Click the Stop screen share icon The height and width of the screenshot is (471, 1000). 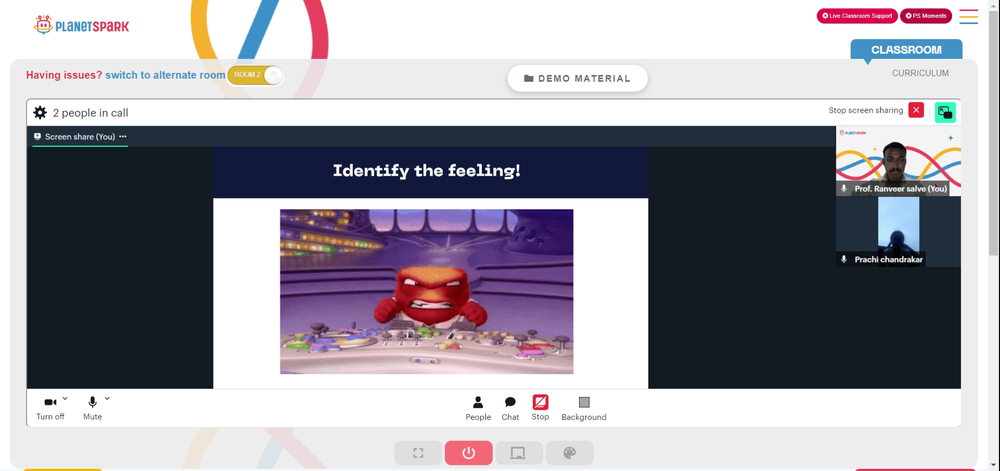tap(540, 402)
